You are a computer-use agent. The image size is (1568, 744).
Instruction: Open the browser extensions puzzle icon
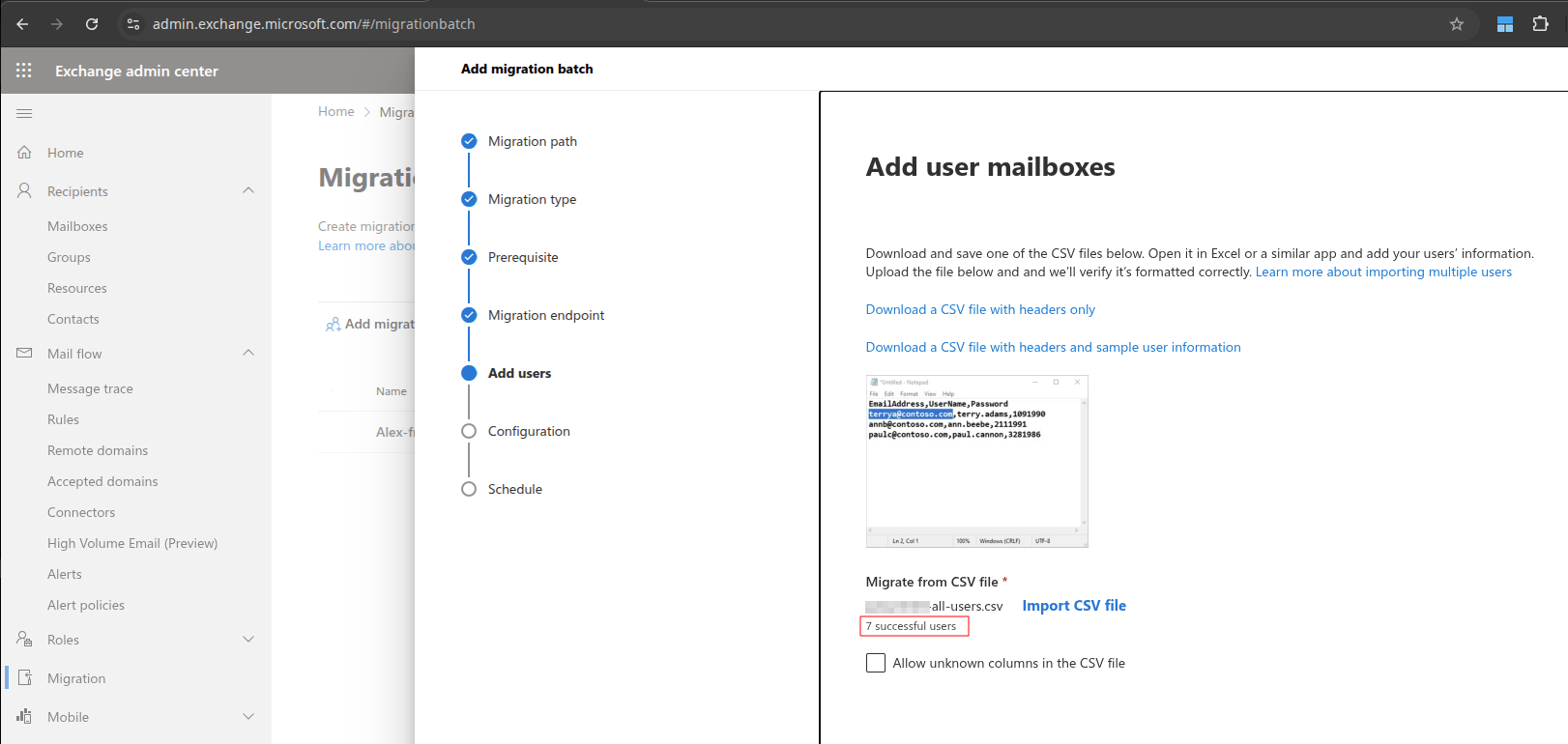tap(1541, 24)
